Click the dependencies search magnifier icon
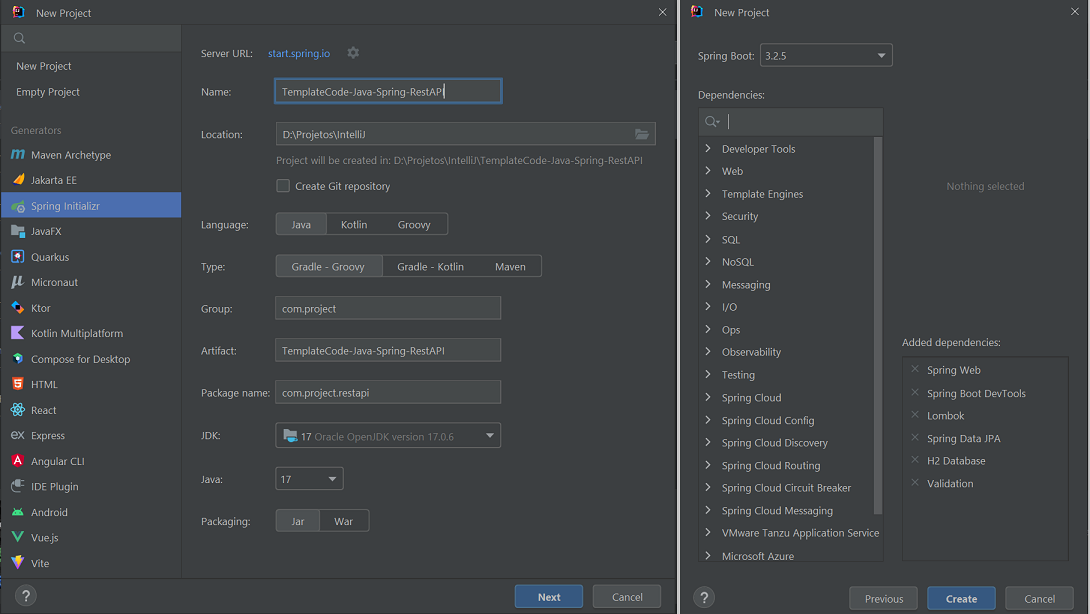 point(712,122)
